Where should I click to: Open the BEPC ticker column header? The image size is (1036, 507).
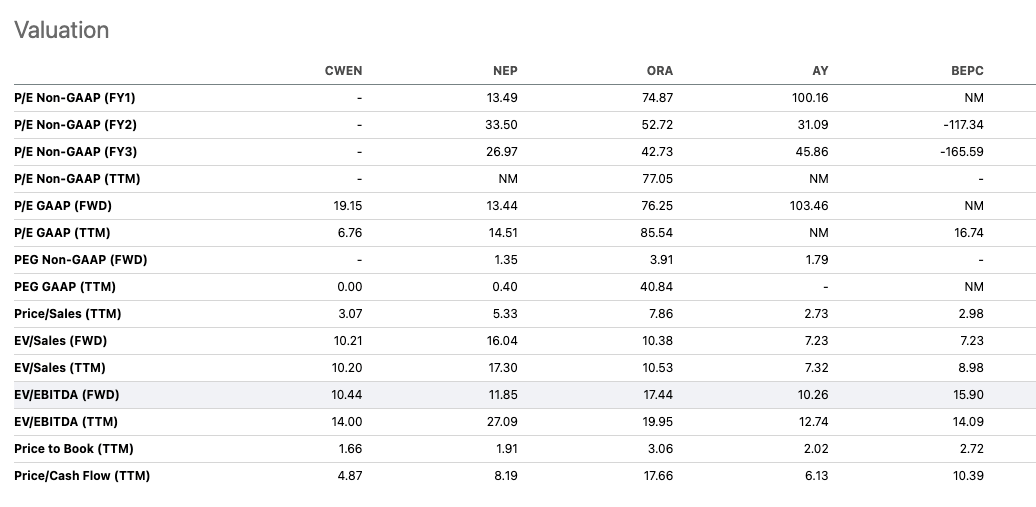967,71
